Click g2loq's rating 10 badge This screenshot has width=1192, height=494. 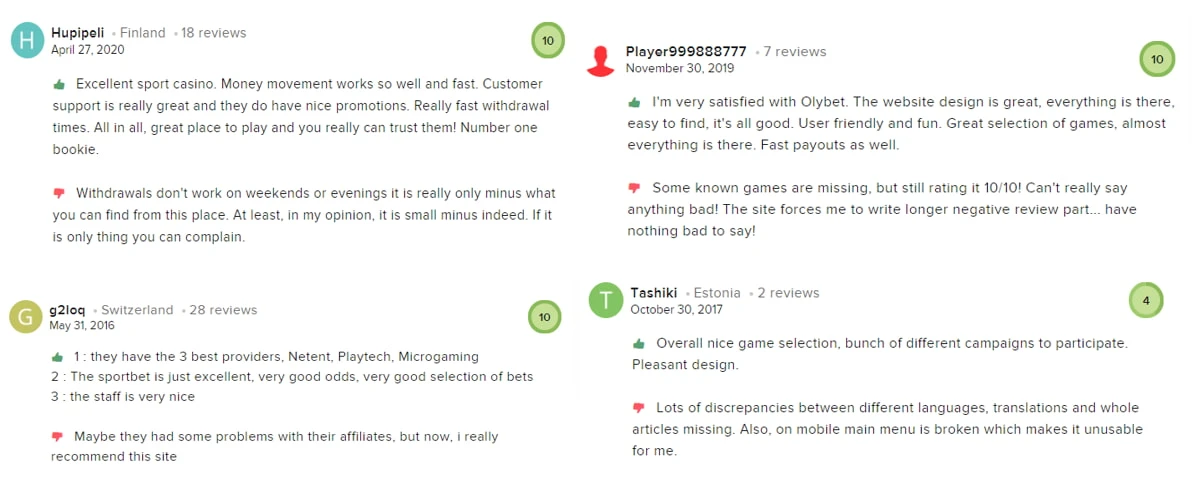click(545, 317)
